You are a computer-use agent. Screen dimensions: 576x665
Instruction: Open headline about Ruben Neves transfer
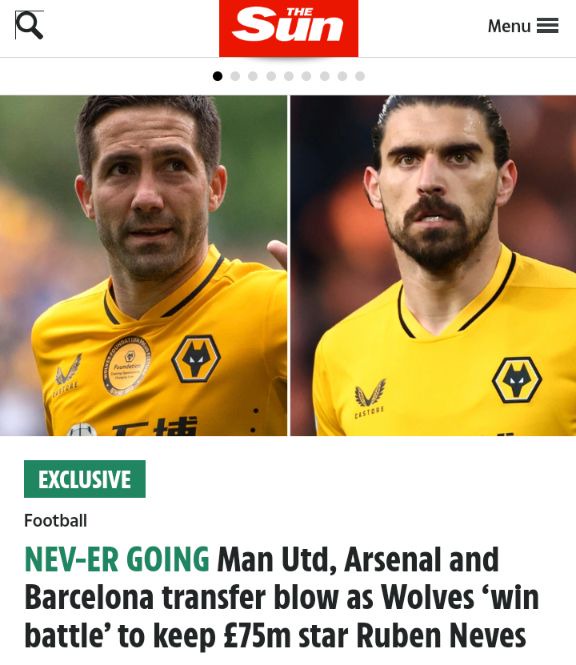(282, 598)
